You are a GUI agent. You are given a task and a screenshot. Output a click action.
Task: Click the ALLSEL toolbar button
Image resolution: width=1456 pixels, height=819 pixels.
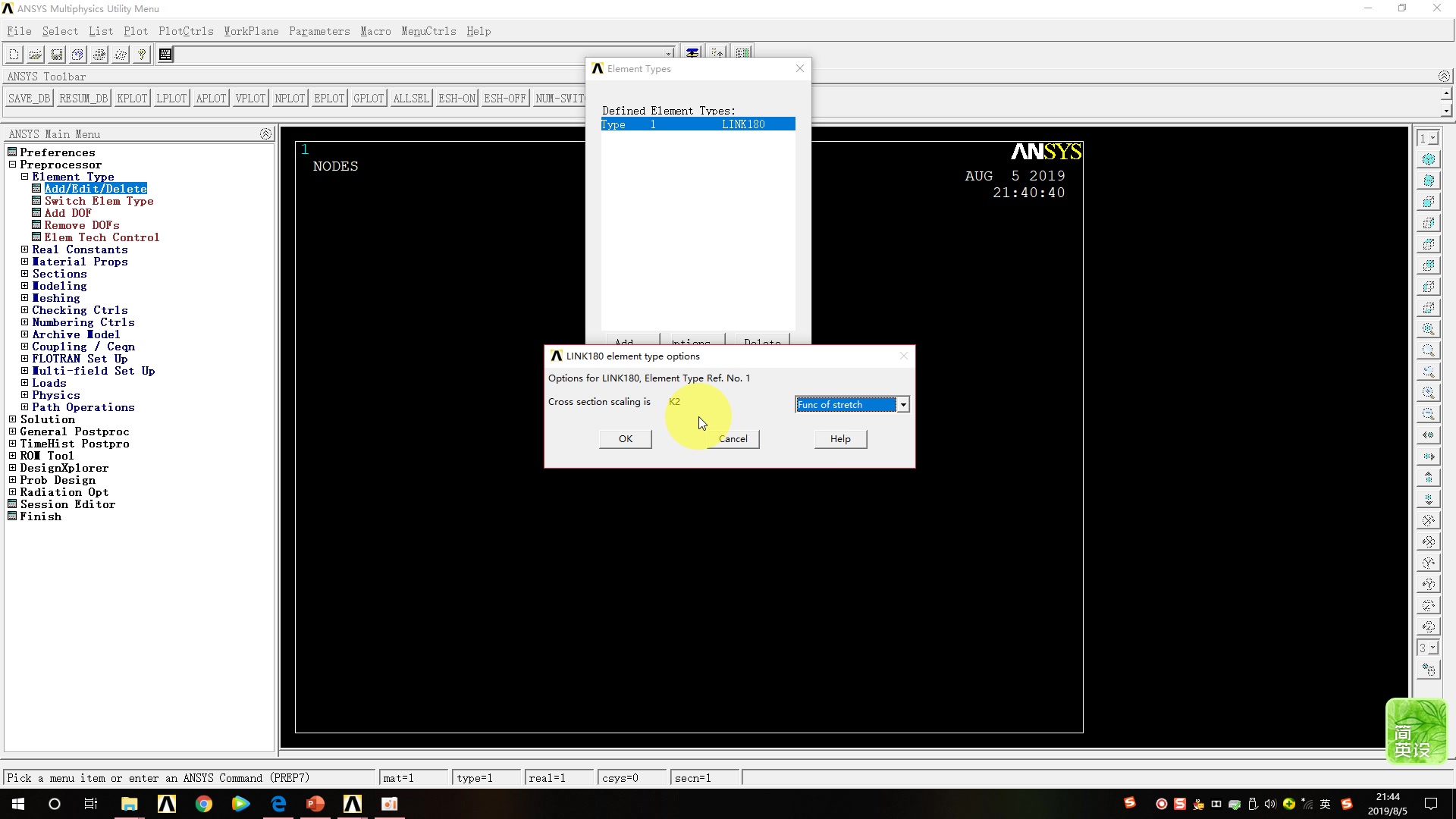[x=411, y=99]
